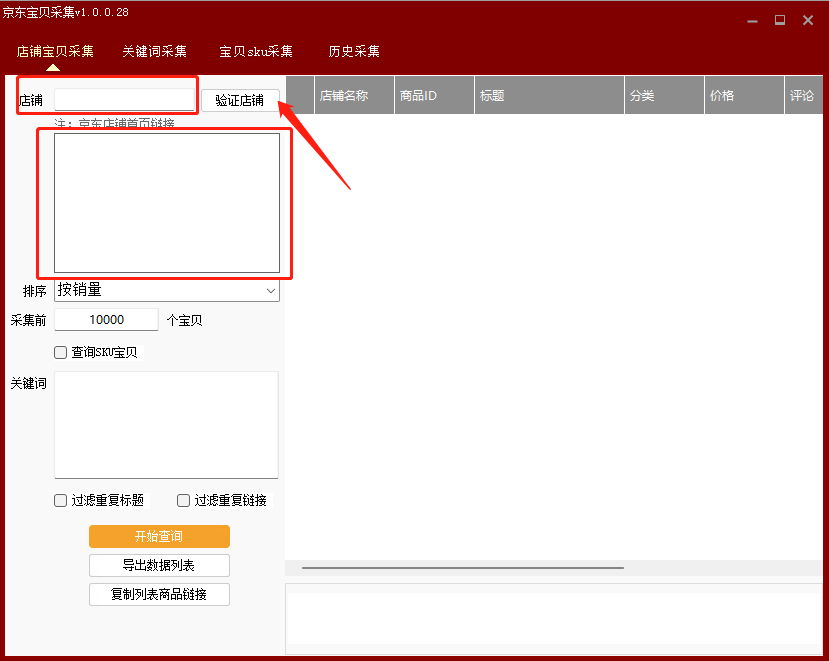The height and width of the screenshot is (661, 829).
Task: Tick the 过滤重复标题 checkbox
Action: click(x=60, y=500)
